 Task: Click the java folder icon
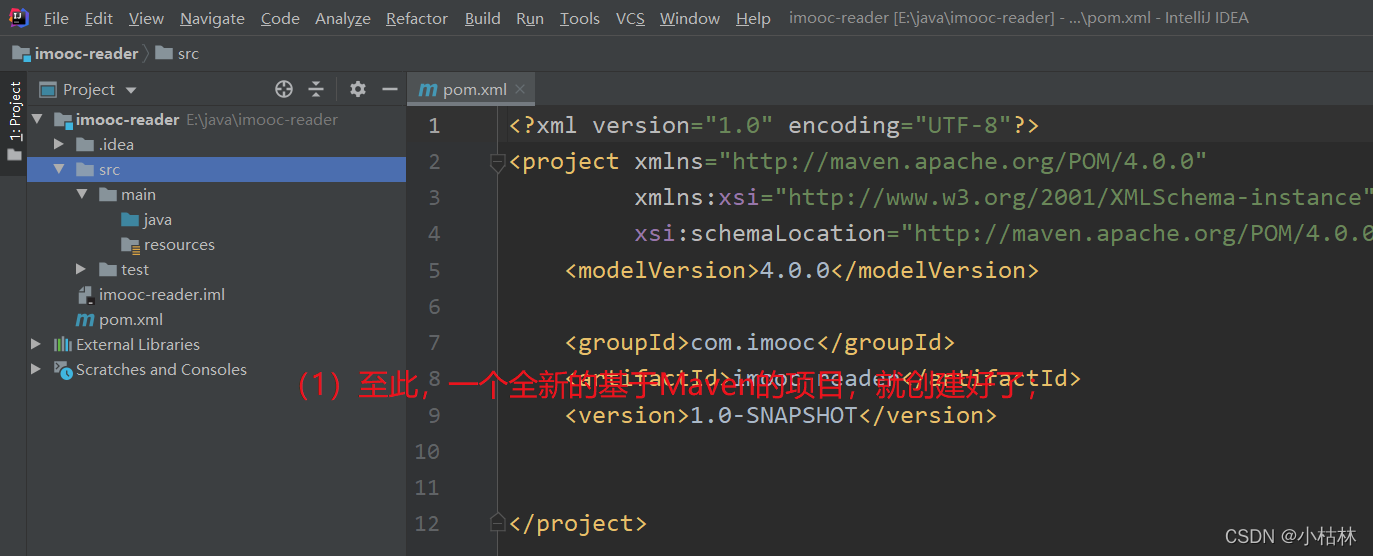[x=130, y=219]
